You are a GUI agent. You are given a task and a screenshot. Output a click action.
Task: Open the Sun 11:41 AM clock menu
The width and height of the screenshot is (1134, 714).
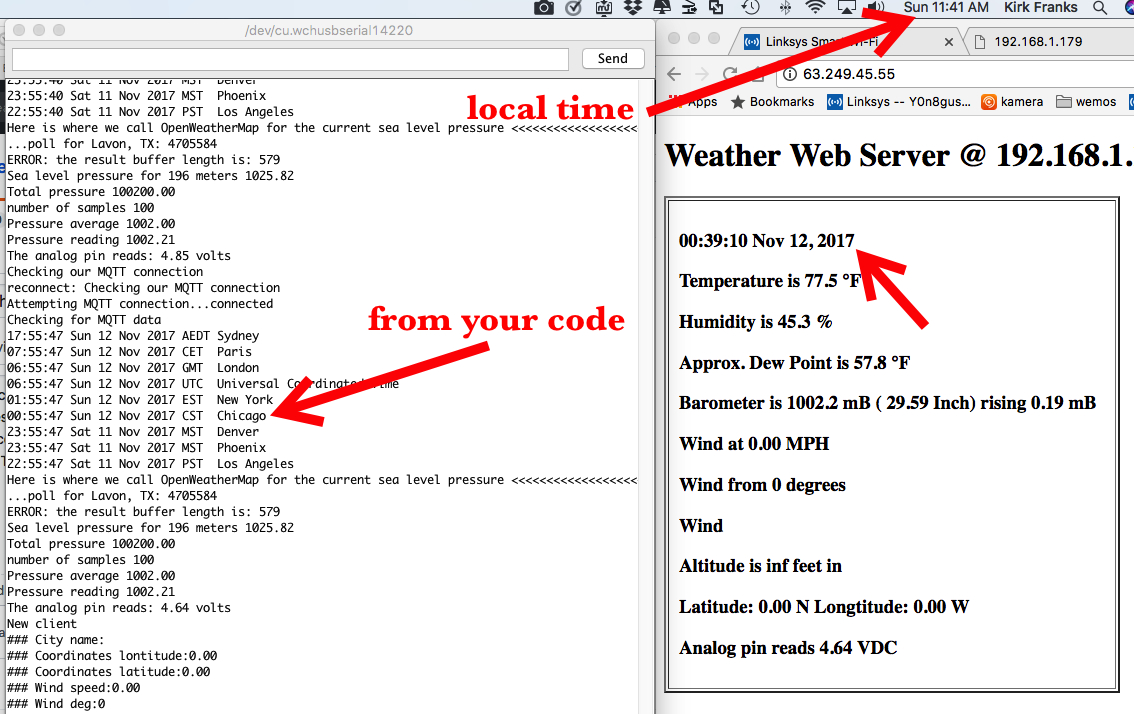coord(946,8)
